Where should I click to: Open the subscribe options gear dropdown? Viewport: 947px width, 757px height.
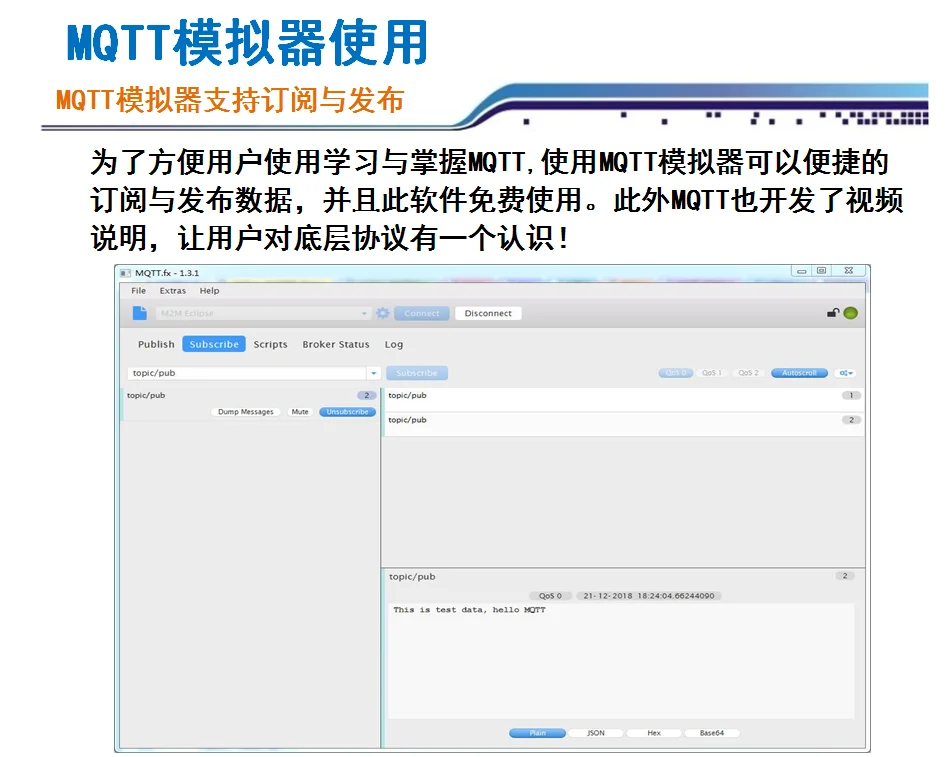[846, 373]
